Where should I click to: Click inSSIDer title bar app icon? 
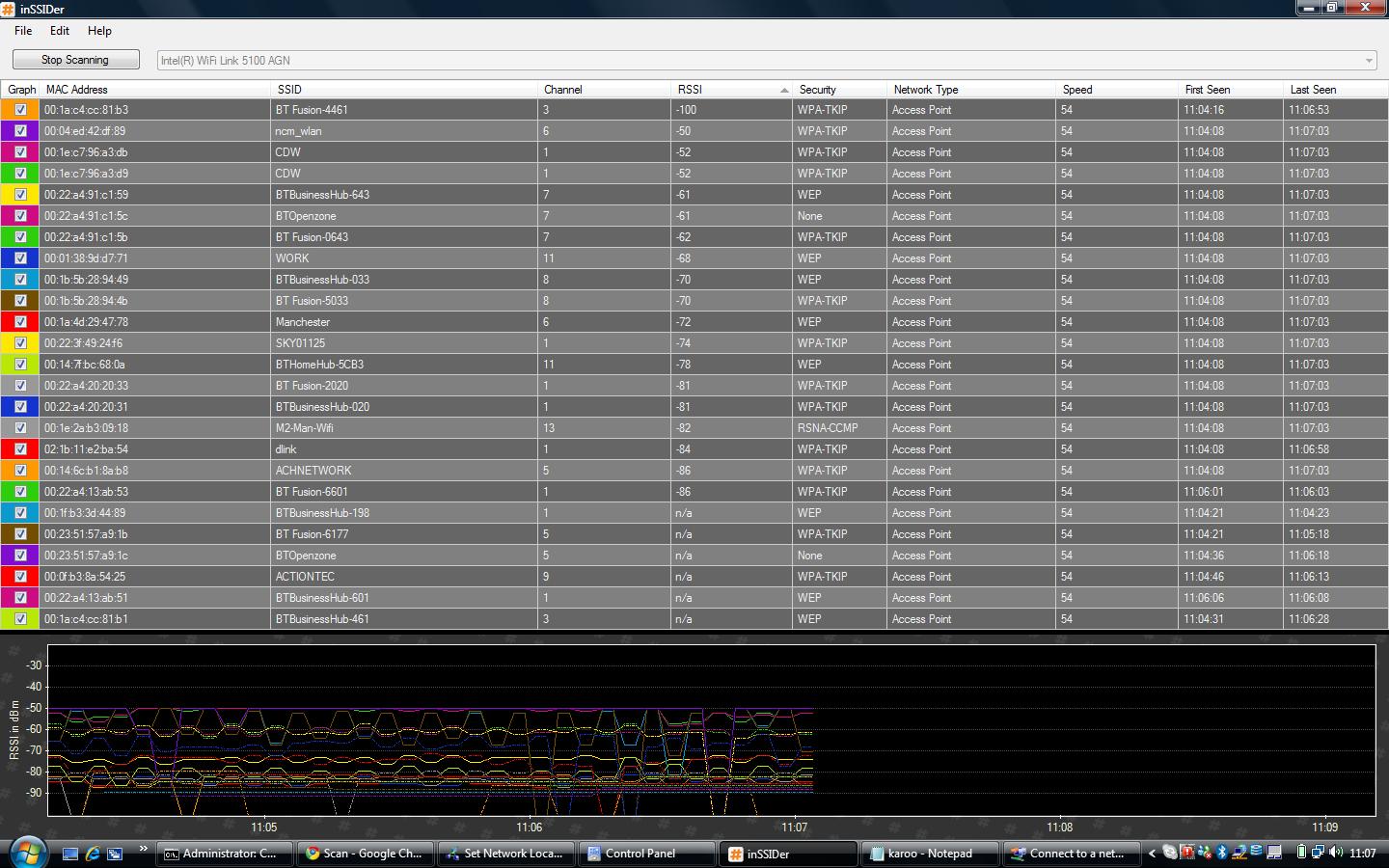(9, 9)
